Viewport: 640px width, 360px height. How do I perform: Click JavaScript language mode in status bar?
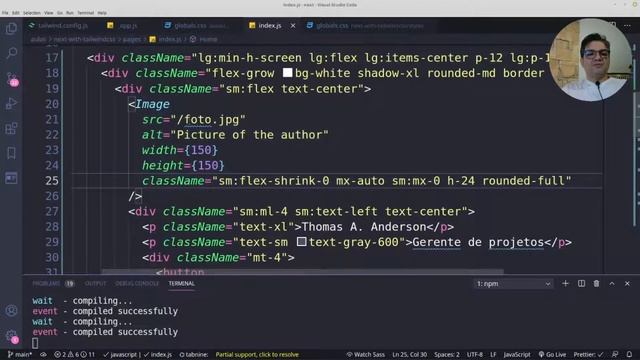click(x=517, y=355)
